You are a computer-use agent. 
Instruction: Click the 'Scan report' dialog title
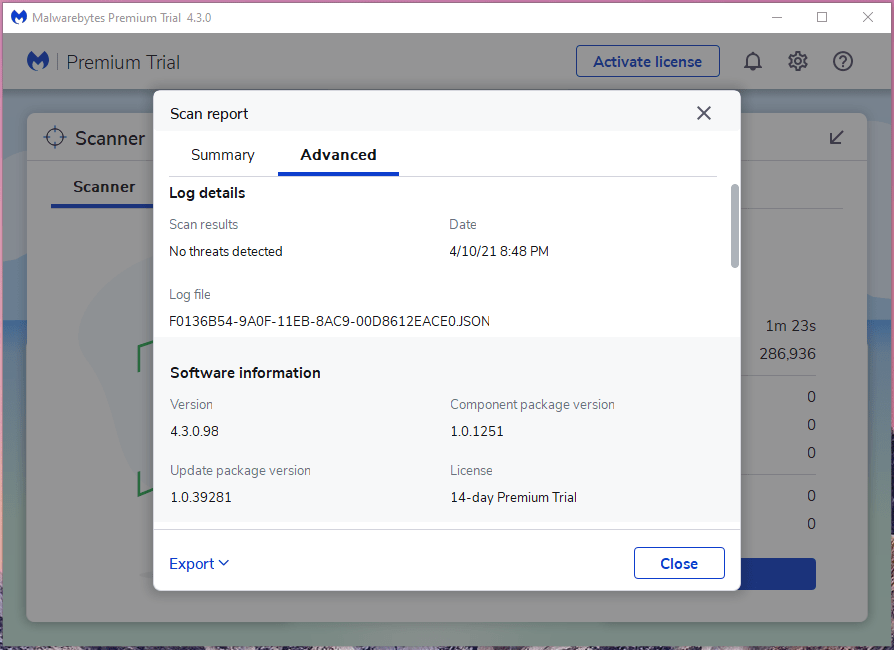pyautogui.click(x=209, y=113)
